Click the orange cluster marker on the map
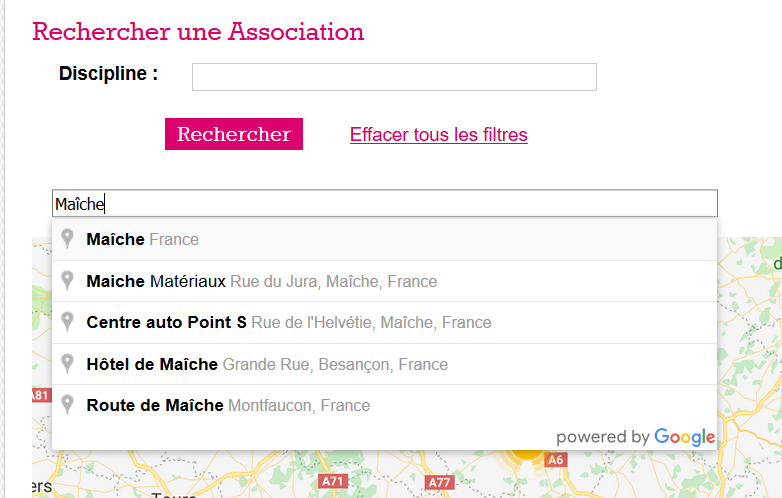The image size is (782, 498). pyautogui.click(x=526, y=455)
